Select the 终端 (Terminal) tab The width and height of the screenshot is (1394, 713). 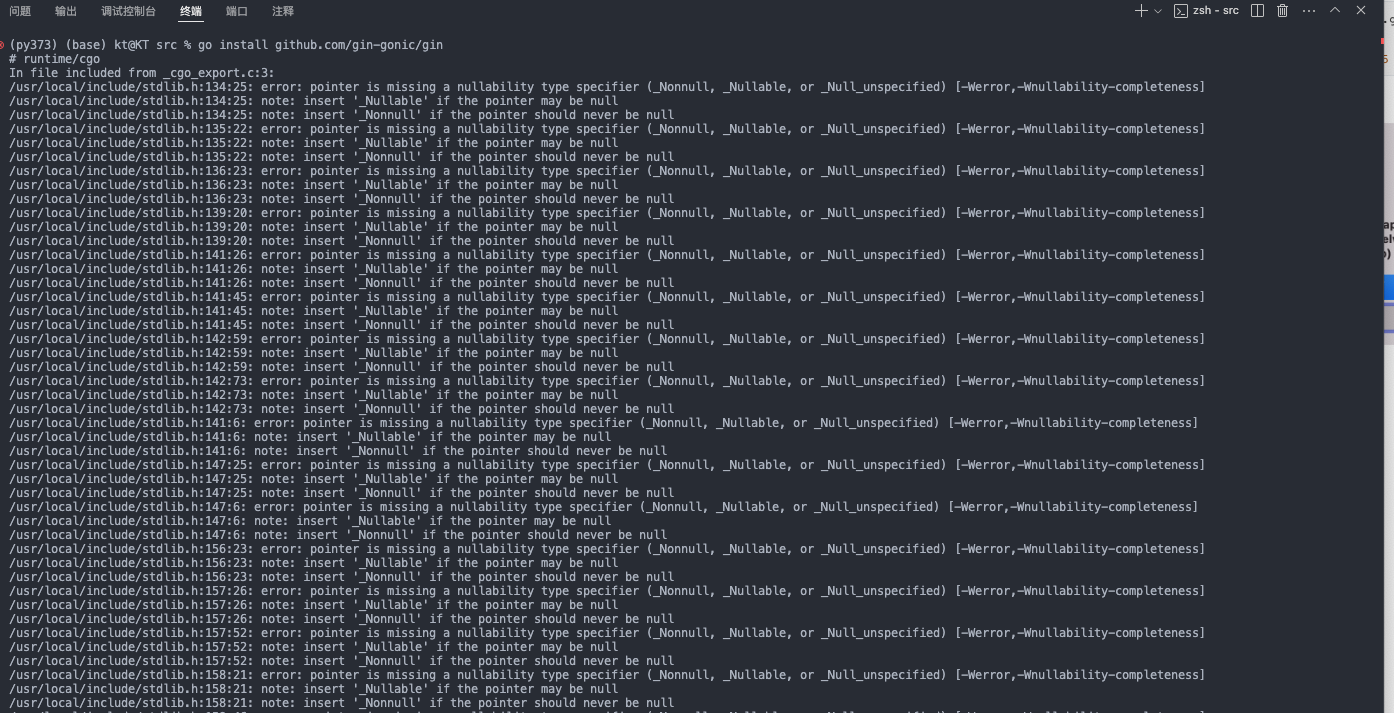tap(191, 11)
